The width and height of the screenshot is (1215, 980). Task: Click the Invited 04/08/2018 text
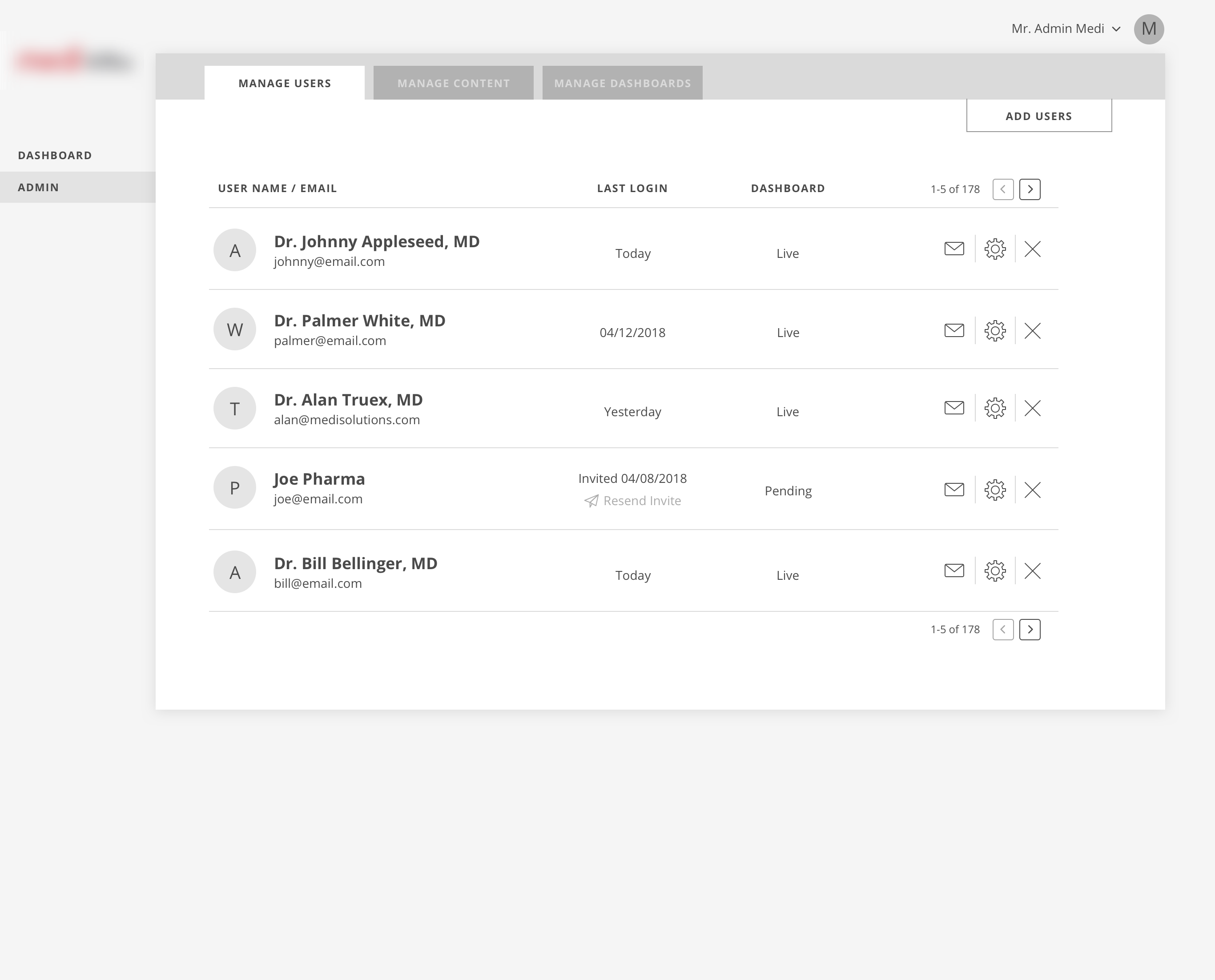click(x=632, y=478)
